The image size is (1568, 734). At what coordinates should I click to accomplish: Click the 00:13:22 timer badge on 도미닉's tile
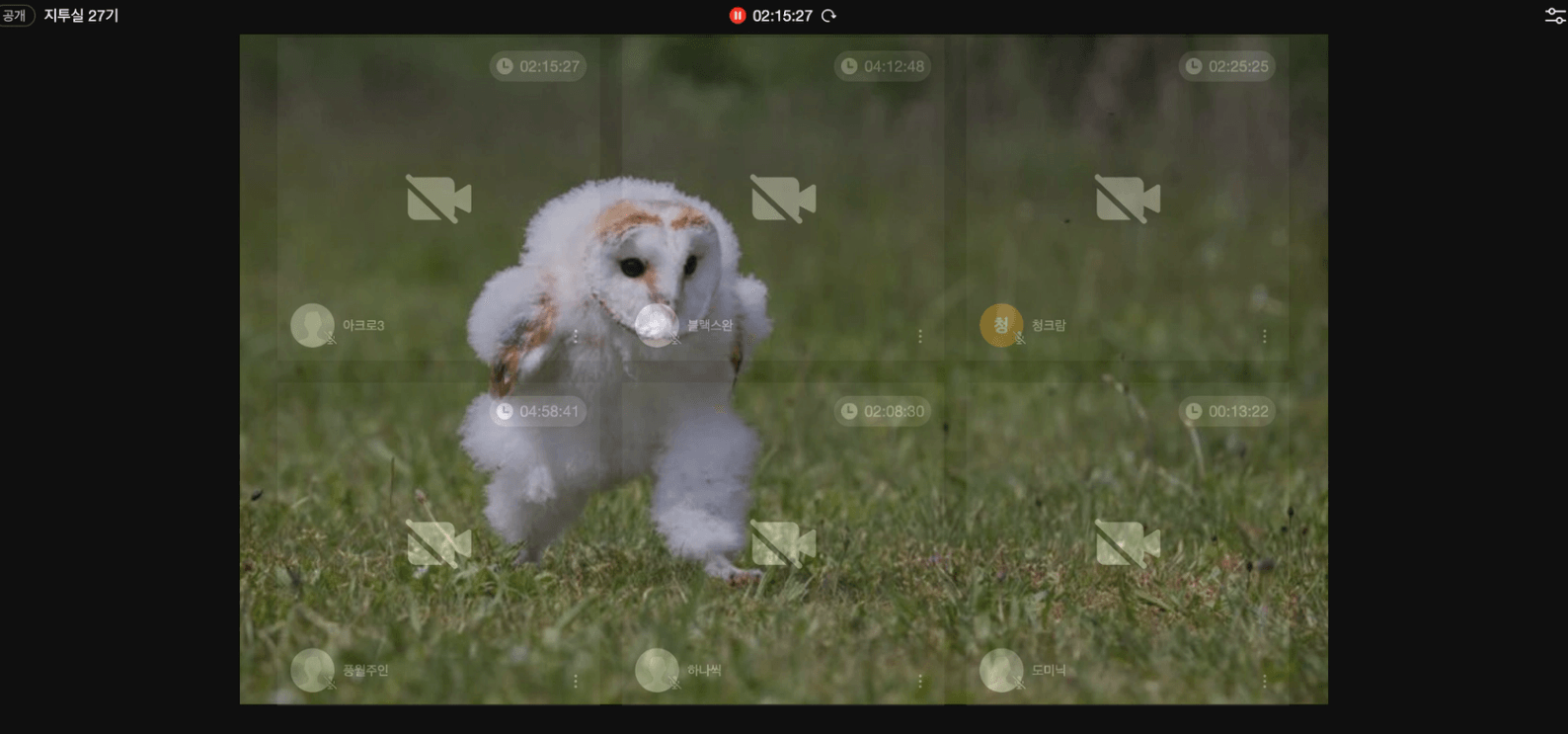pos(1227,411)
